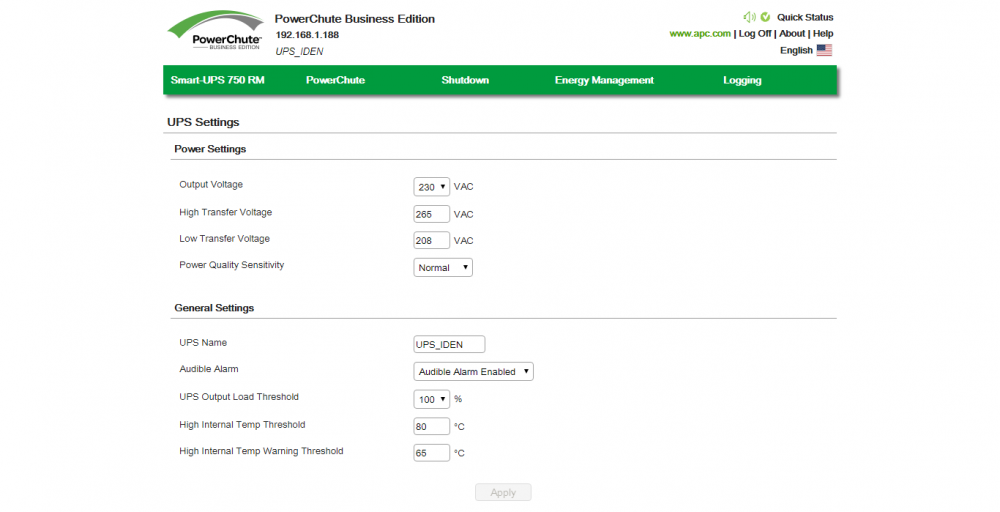Viewport: 1000px width, 512px height.
Task: Expand the Power Quality Sensitivity dropdown
Action: (443, 268)
